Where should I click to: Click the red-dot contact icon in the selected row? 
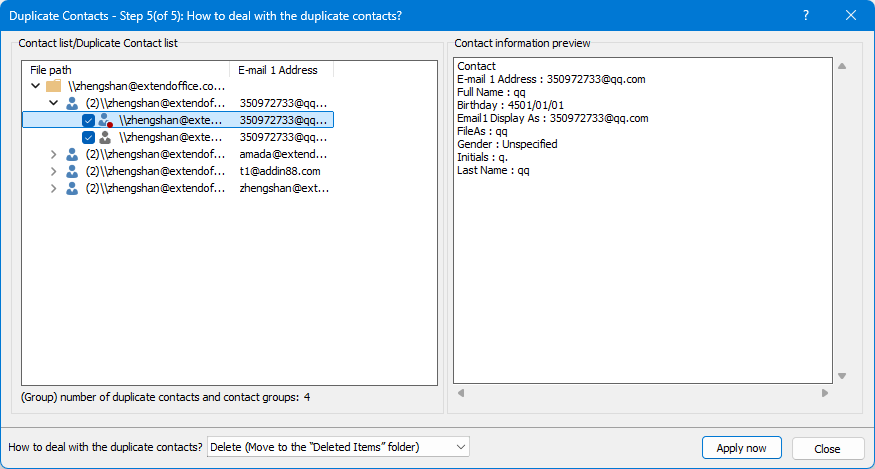(105, 120)
